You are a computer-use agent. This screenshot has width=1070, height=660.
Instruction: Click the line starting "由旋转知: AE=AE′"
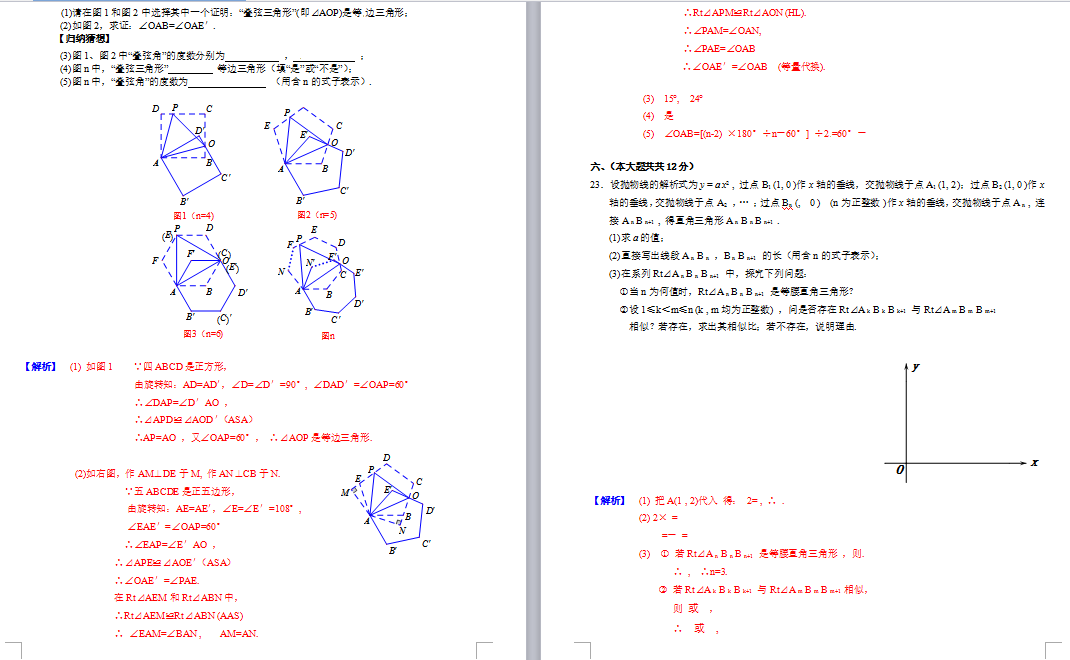(x=214, y=508)
